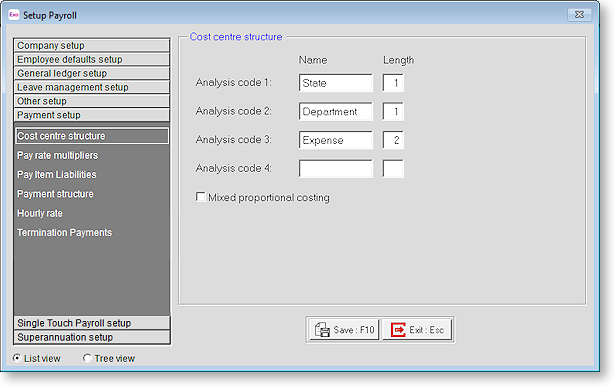Expand the Superannuation setup section
Image resolution: width=615 pixels, height=387 pixels.
point(92,337)
